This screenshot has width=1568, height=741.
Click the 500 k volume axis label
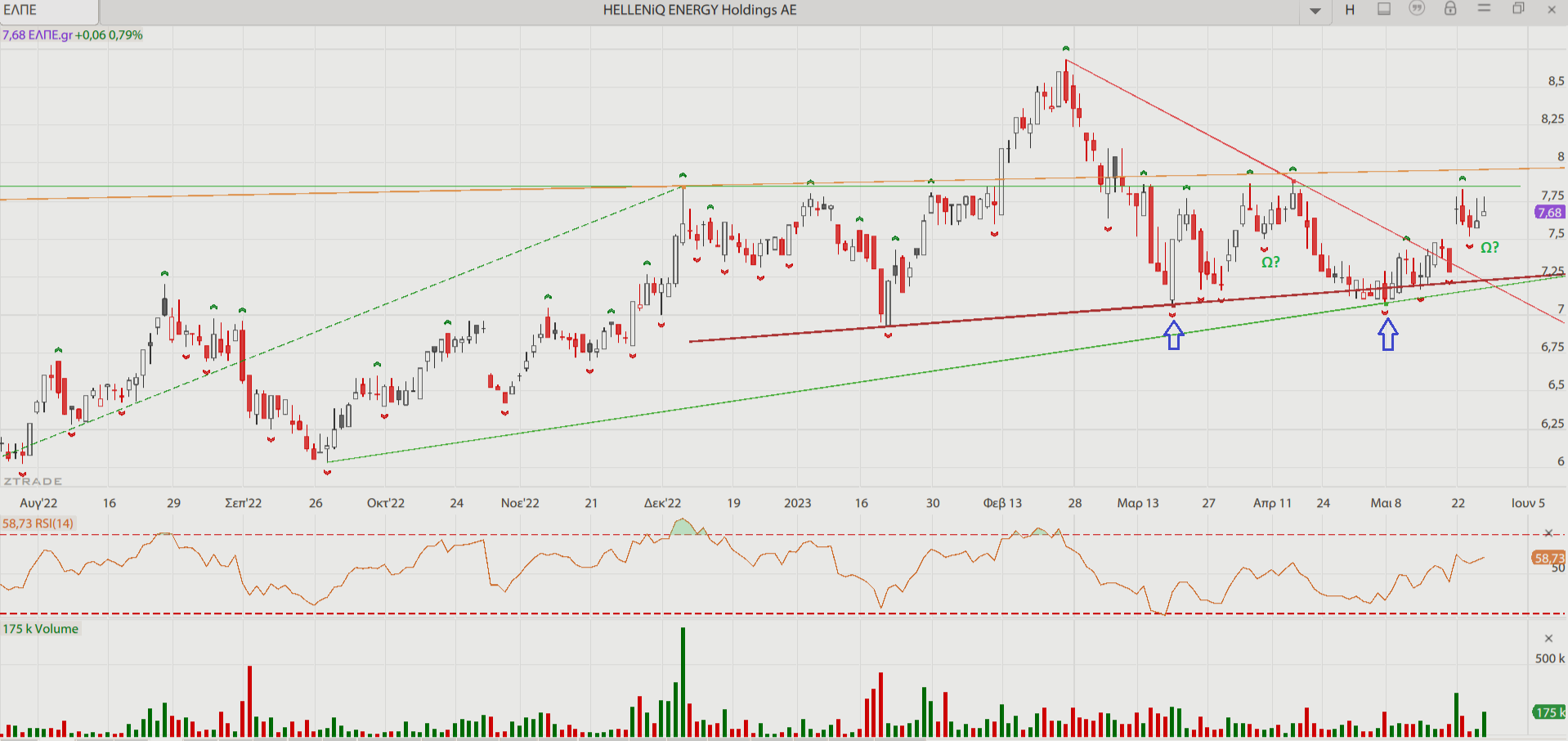[1549, 658]
